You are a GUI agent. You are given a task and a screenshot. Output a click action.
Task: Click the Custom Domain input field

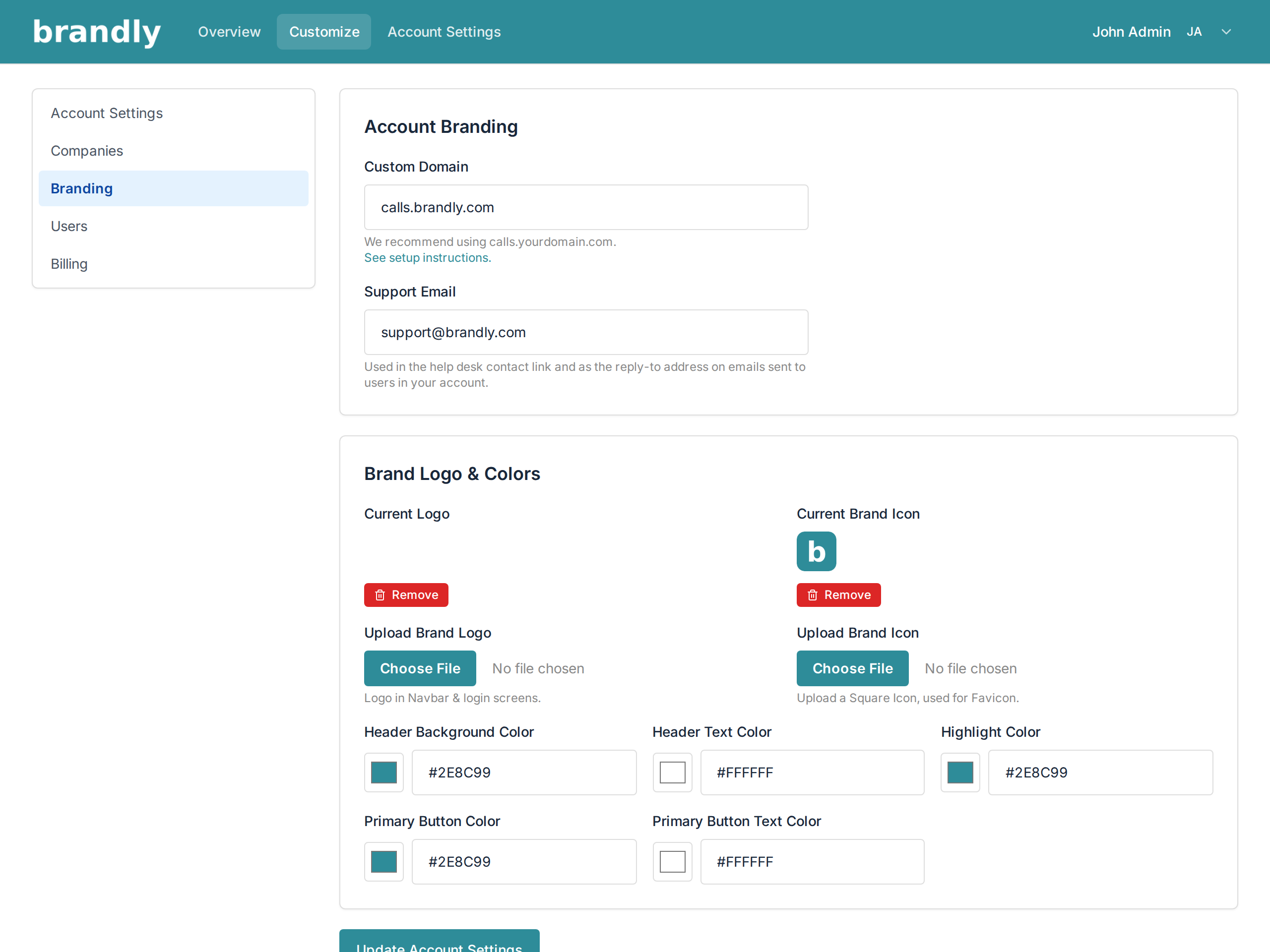(x=585, y=207)
